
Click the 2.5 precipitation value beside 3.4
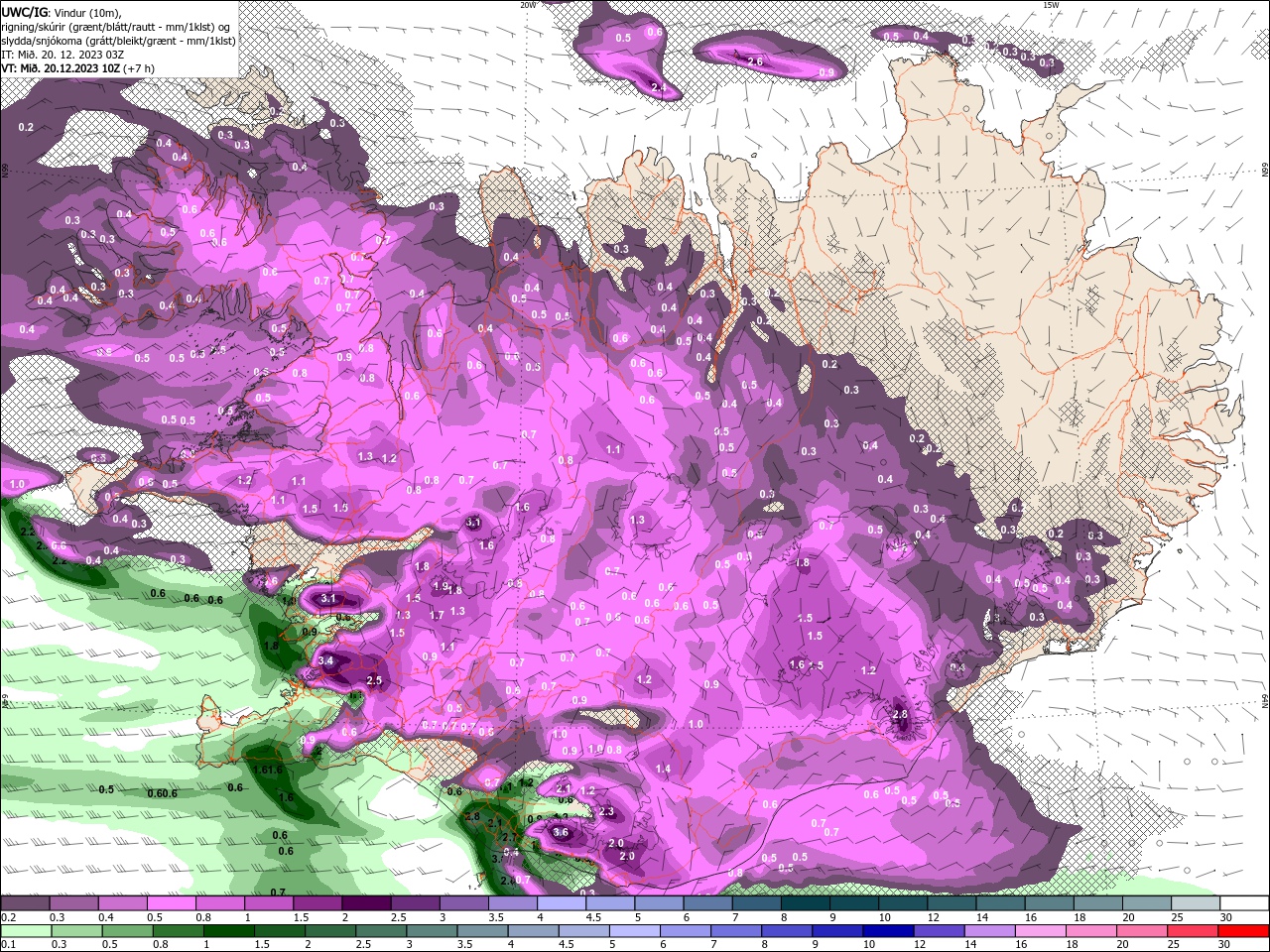374,680
